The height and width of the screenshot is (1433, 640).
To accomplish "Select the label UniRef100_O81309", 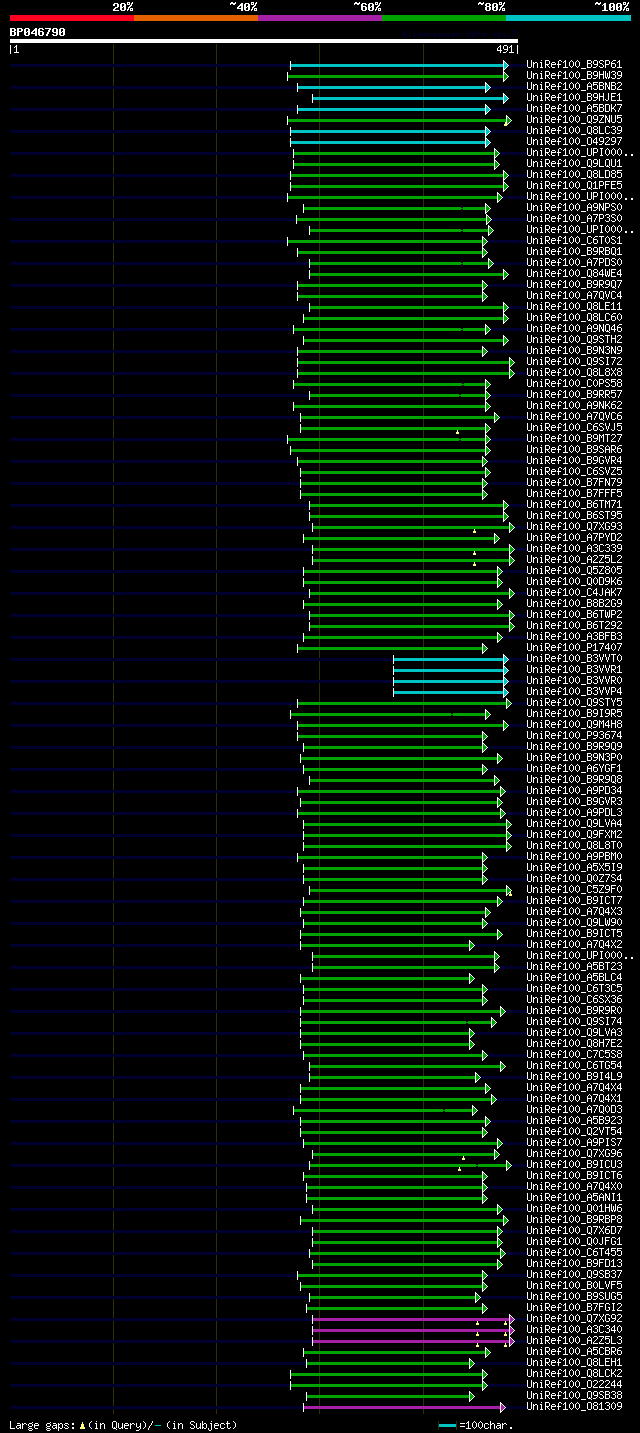I will pyautogui.click(x=574, y=1407).
